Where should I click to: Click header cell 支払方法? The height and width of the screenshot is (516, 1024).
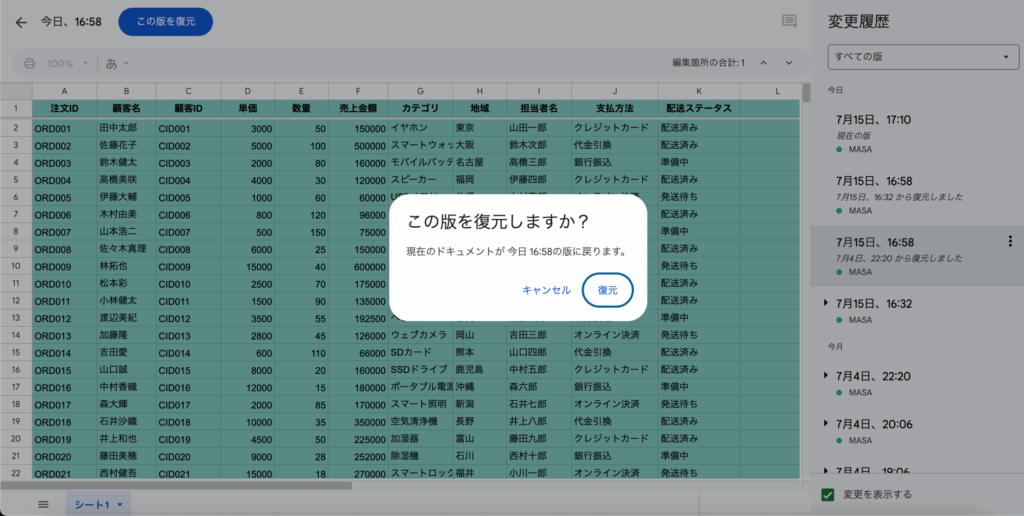point(615,108)
